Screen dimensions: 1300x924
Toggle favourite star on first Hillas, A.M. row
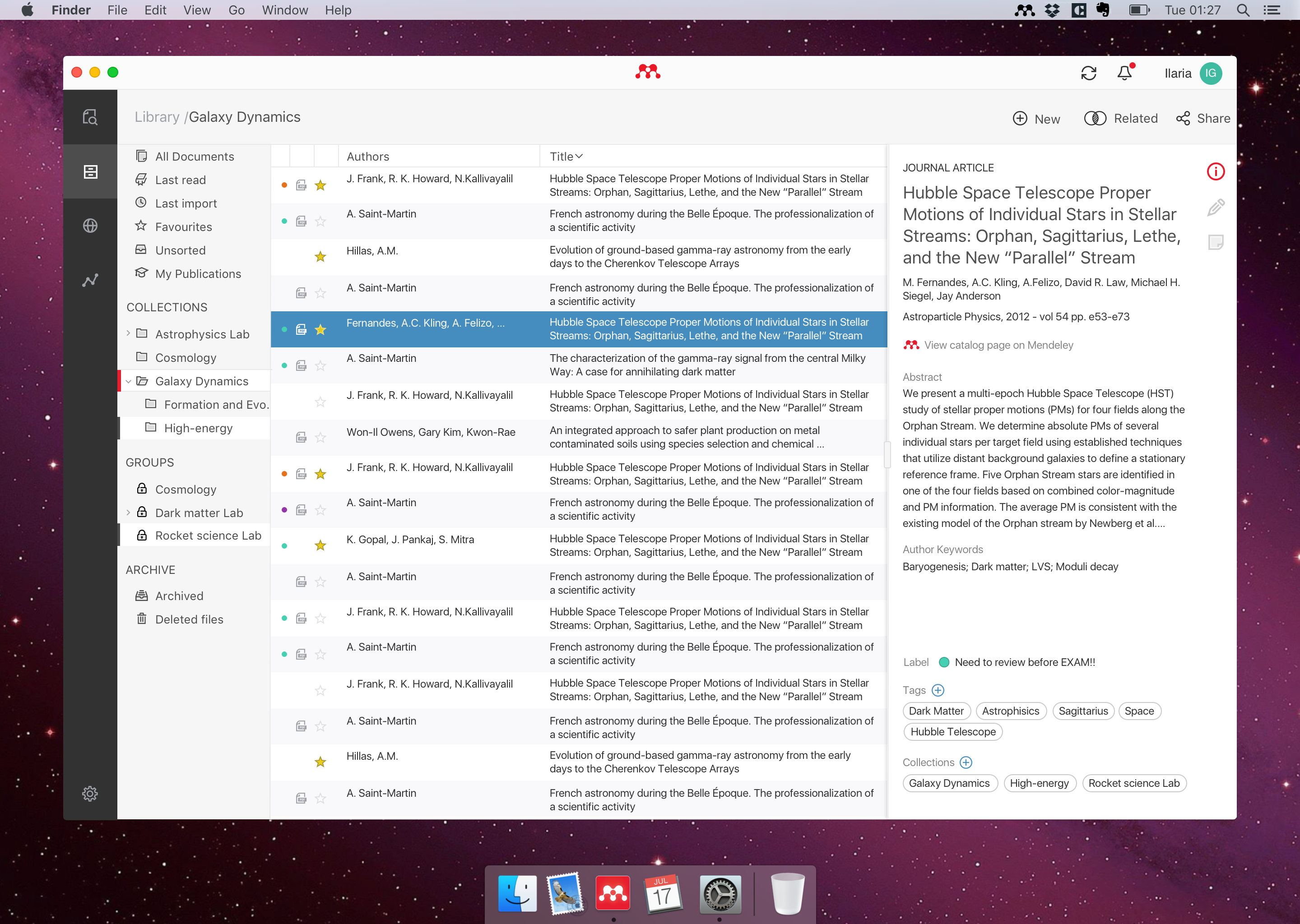[320, 257]
